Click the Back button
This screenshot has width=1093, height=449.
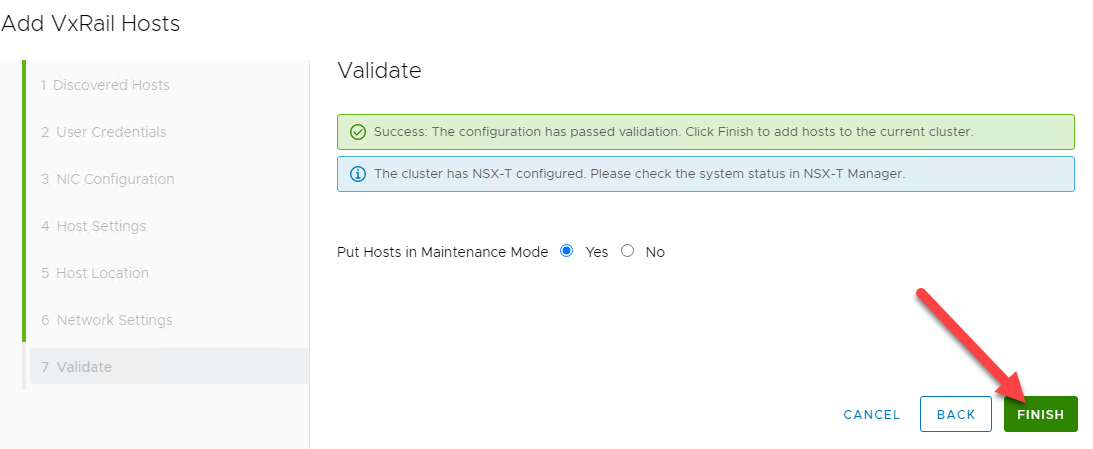(956, 414)
